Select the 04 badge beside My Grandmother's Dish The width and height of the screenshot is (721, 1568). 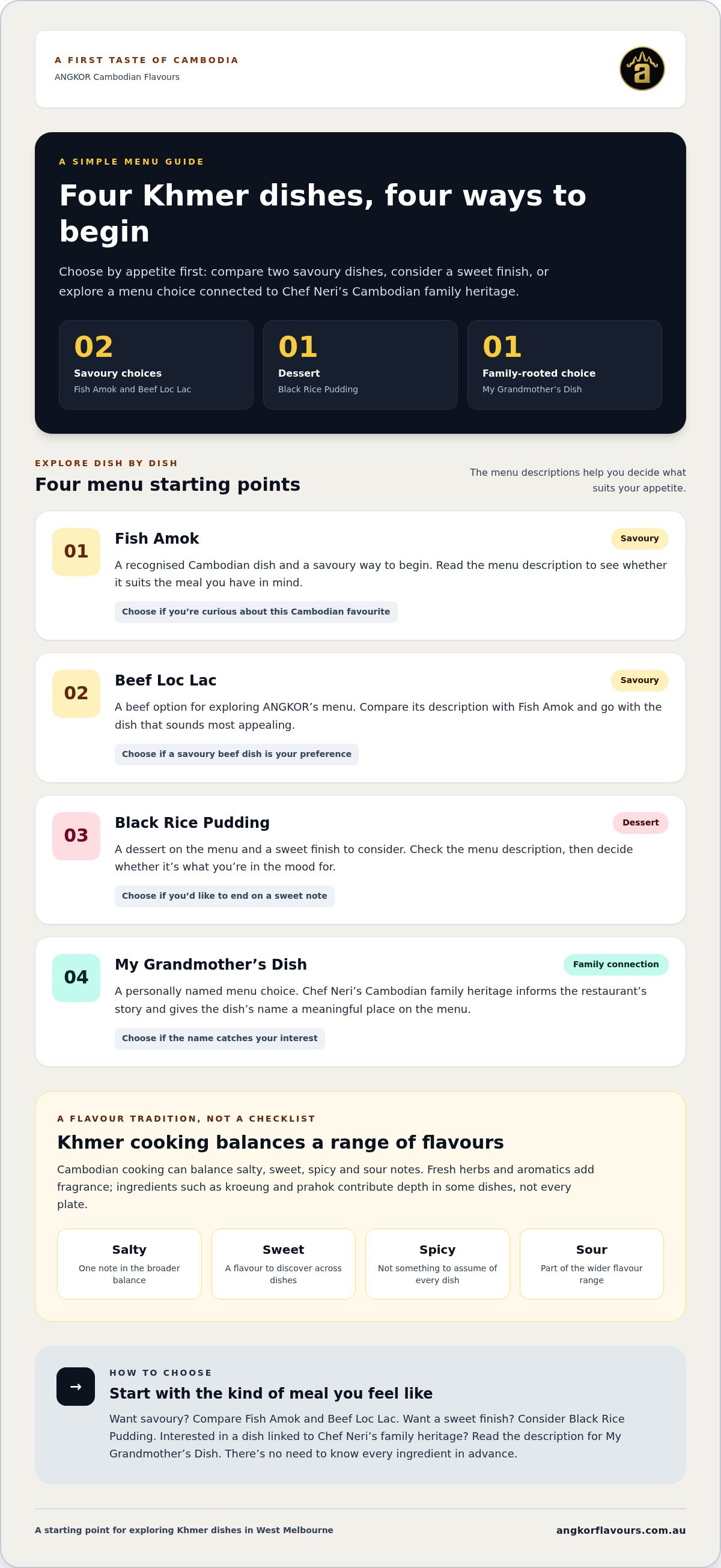[76, 977]
